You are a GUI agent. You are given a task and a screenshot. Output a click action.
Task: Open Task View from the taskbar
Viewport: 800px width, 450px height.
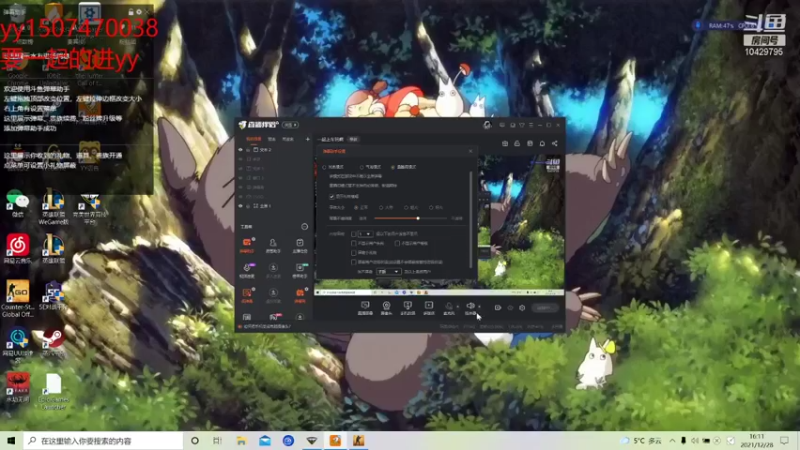tap(217, 440)
